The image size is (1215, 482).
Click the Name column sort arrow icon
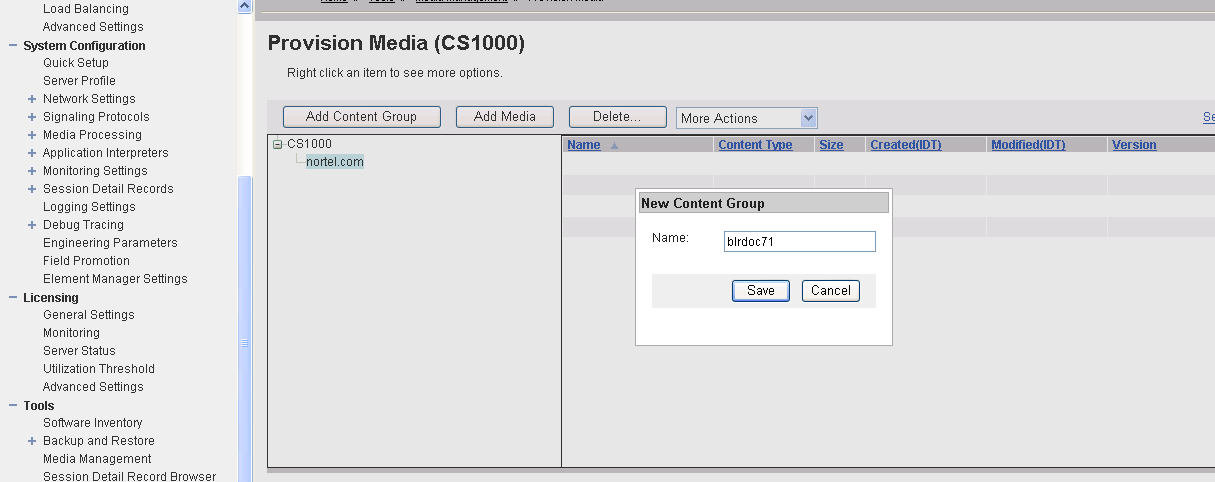pos(614,146)
